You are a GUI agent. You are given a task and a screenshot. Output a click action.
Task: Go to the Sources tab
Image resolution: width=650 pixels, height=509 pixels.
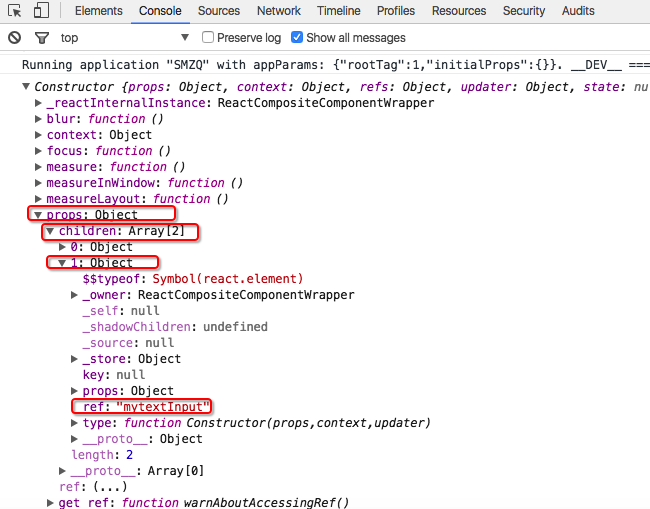pos(218,11)
